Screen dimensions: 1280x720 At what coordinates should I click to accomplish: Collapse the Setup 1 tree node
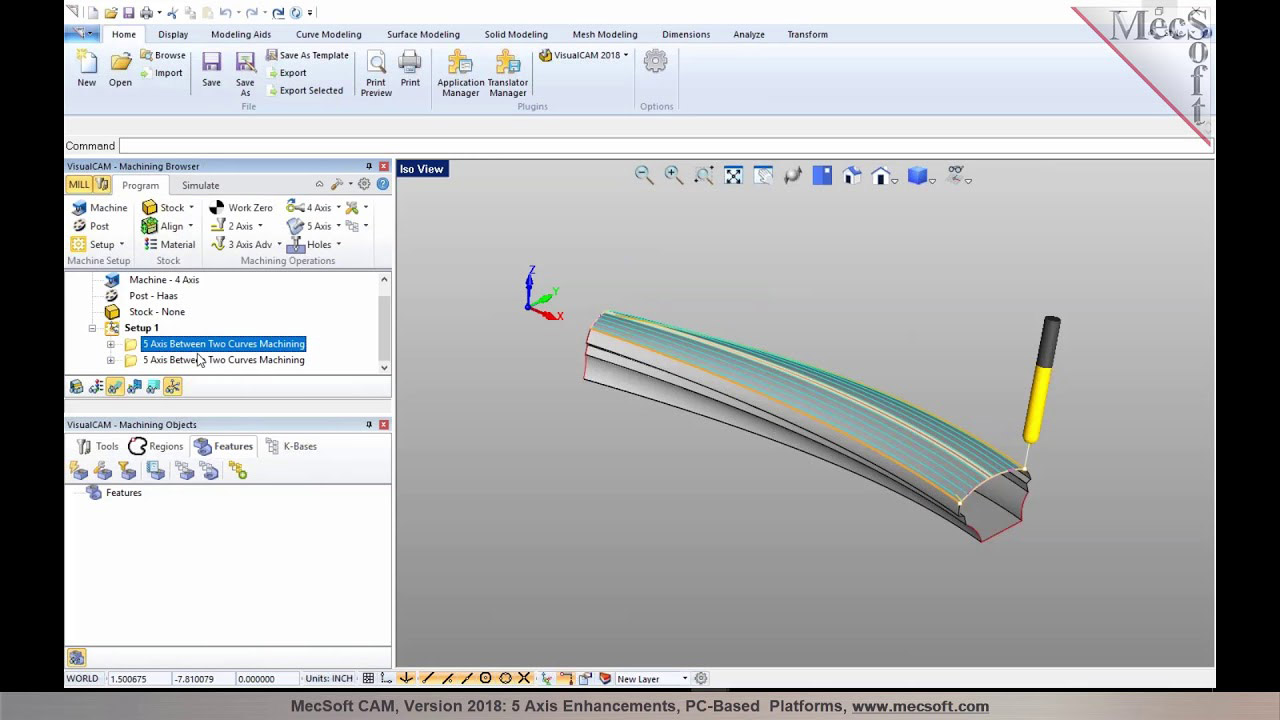coord(92,328)
